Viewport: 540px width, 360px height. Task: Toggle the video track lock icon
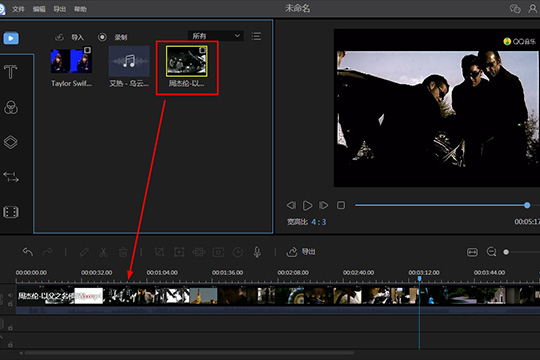coord(10,304)
